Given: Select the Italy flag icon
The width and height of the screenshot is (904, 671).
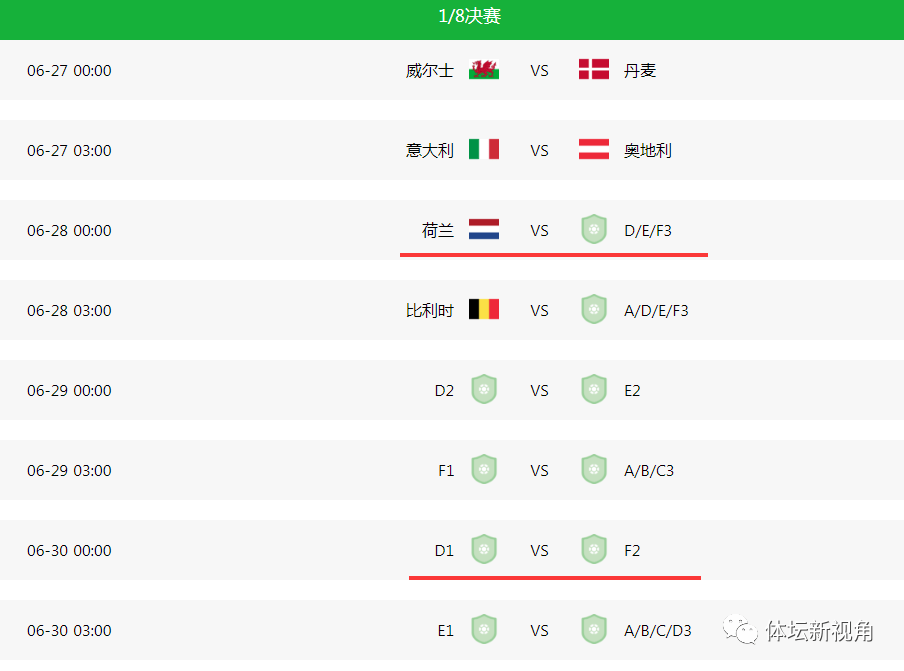Looking at the screenshot, I should tap(484, 149).
